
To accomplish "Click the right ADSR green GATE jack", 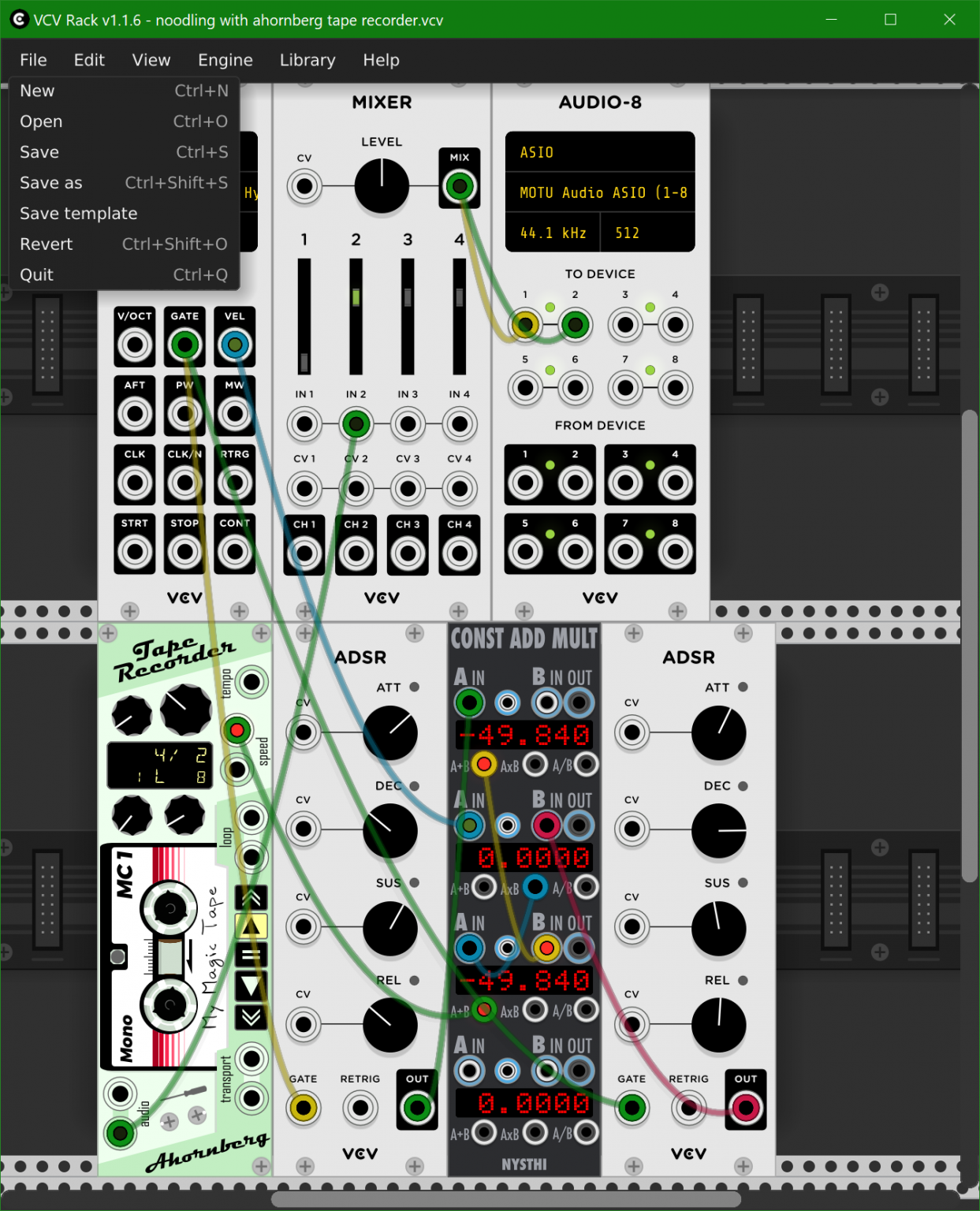I will 632,1108.
